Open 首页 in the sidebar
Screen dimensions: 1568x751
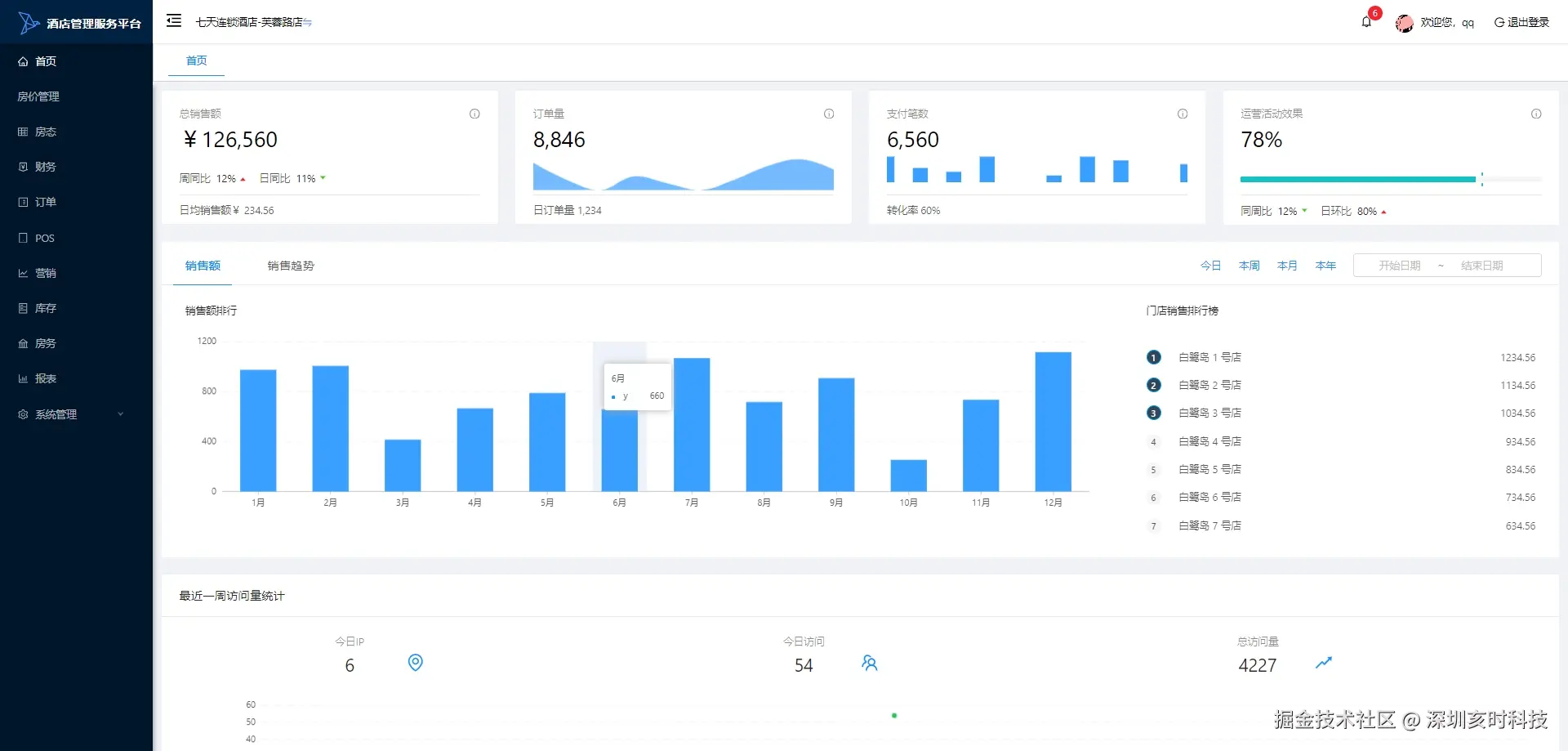coord(77,61)
